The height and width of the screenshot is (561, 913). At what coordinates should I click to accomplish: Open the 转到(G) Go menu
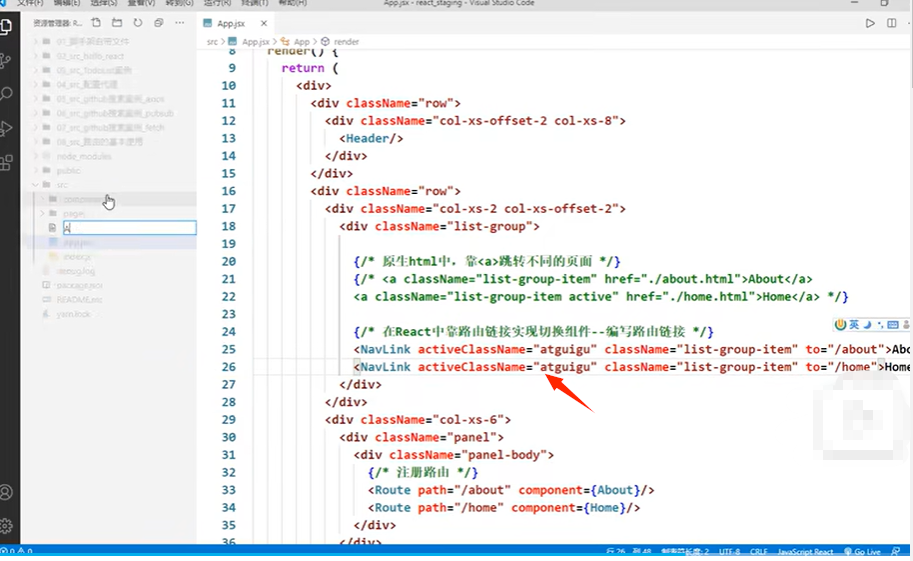pyautogui.click(x=179, y=3)
